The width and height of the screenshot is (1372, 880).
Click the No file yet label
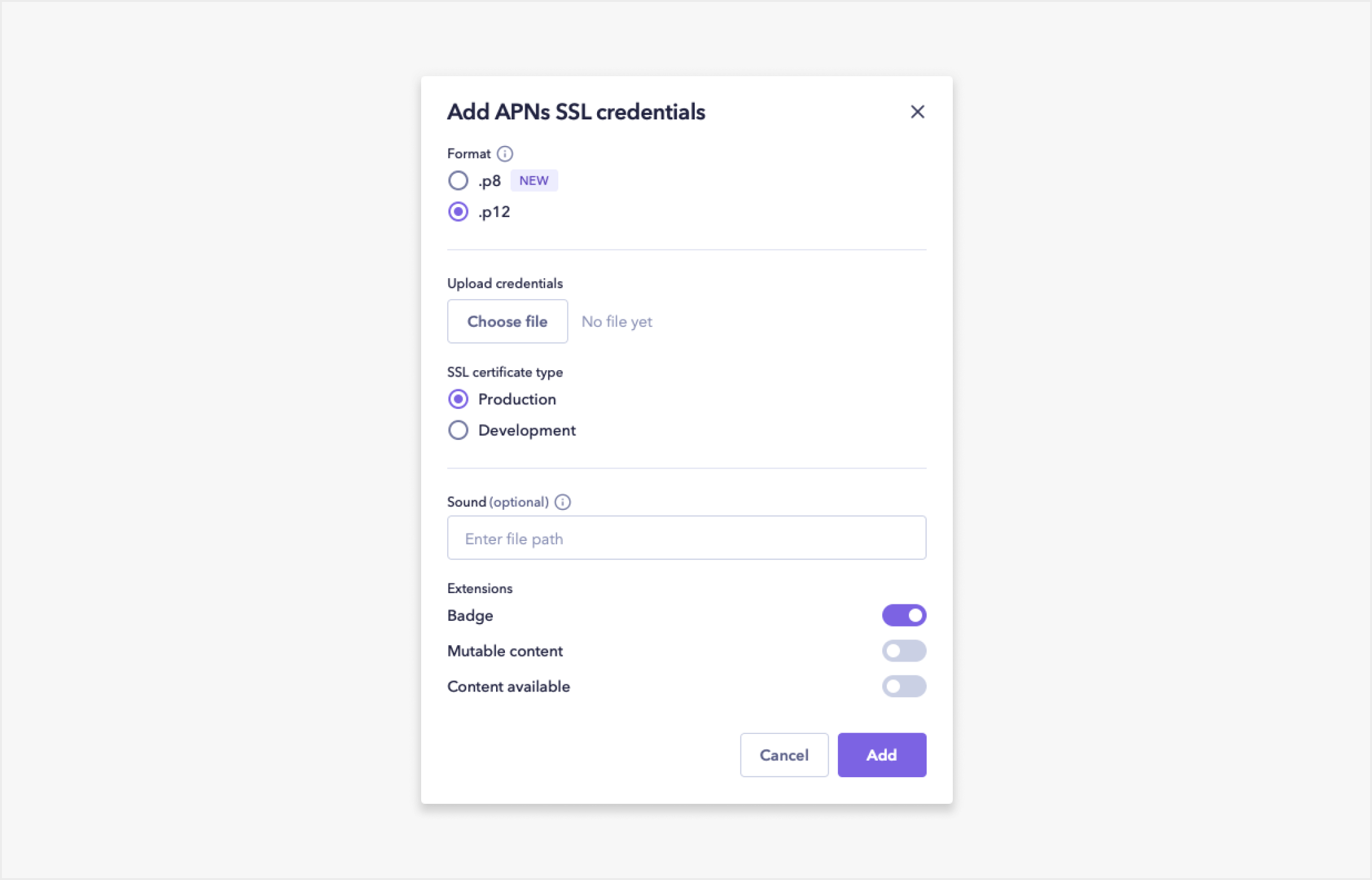pos(616,321)
